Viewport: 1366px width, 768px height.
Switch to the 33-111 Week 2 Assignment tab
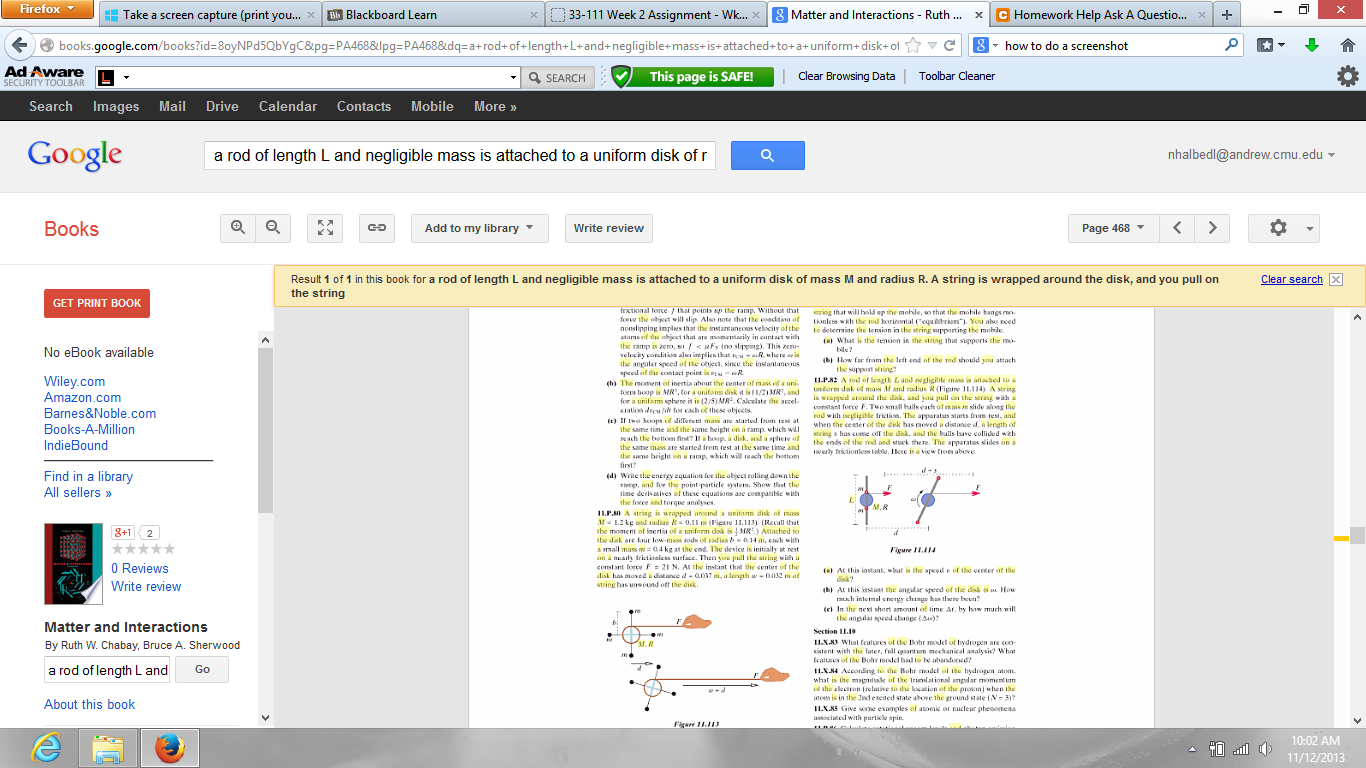tap(657, 15)
